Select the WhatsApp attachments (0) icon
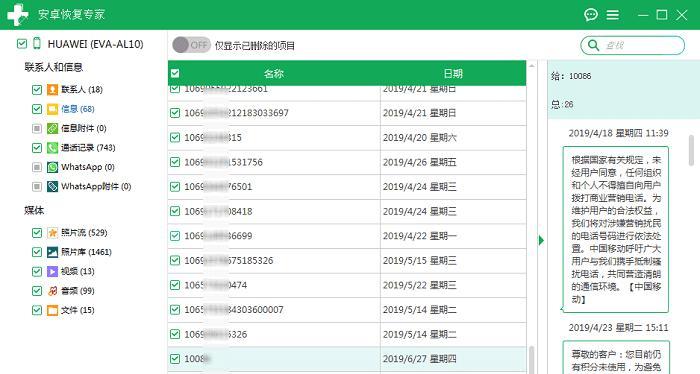 52,187
